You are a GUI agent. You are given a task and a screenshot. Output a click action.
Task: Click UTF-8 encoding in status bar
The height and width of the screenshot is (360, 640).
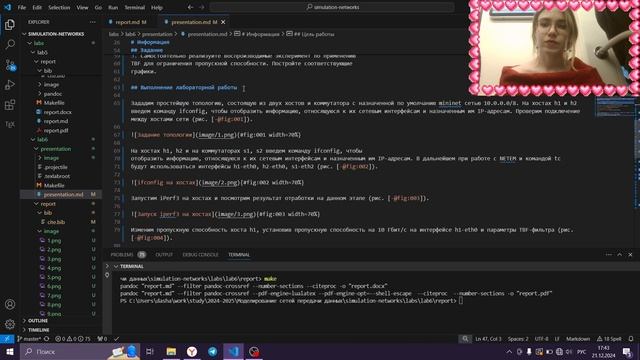(542, 339)
